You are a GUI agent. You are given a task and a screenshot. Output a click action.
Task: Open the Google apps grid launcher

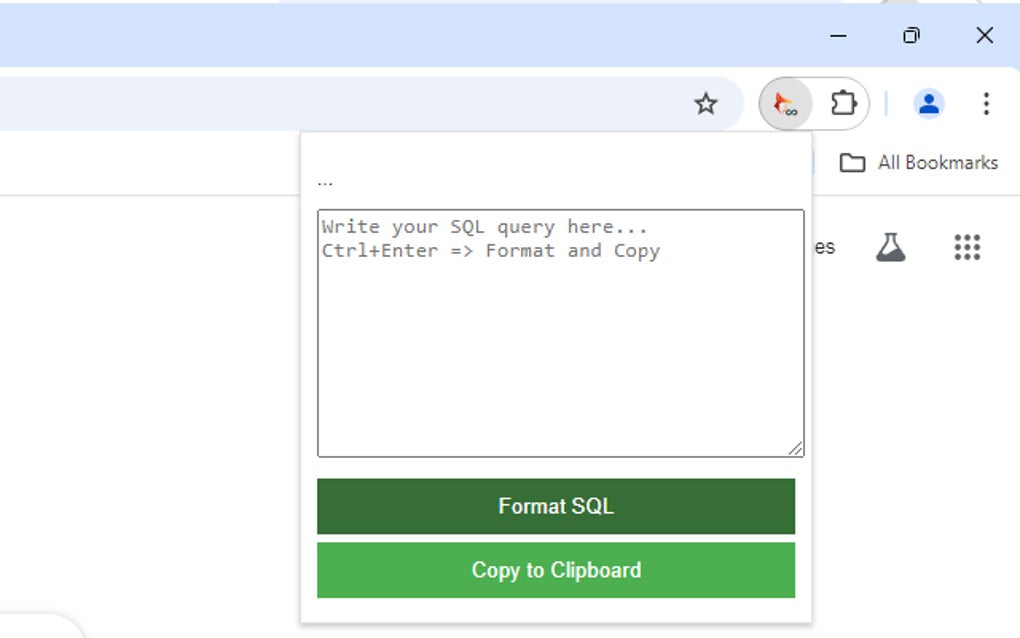[x=967, y=247]
